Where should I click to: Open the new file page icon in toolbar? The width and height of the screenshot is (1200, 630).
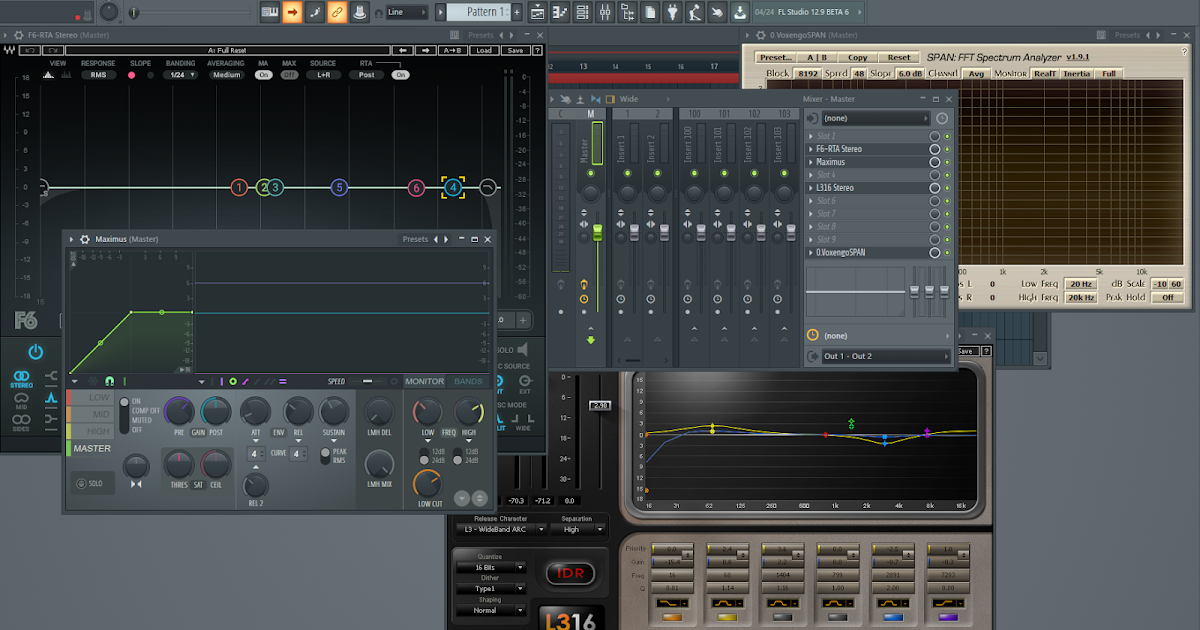pos(650,12)
